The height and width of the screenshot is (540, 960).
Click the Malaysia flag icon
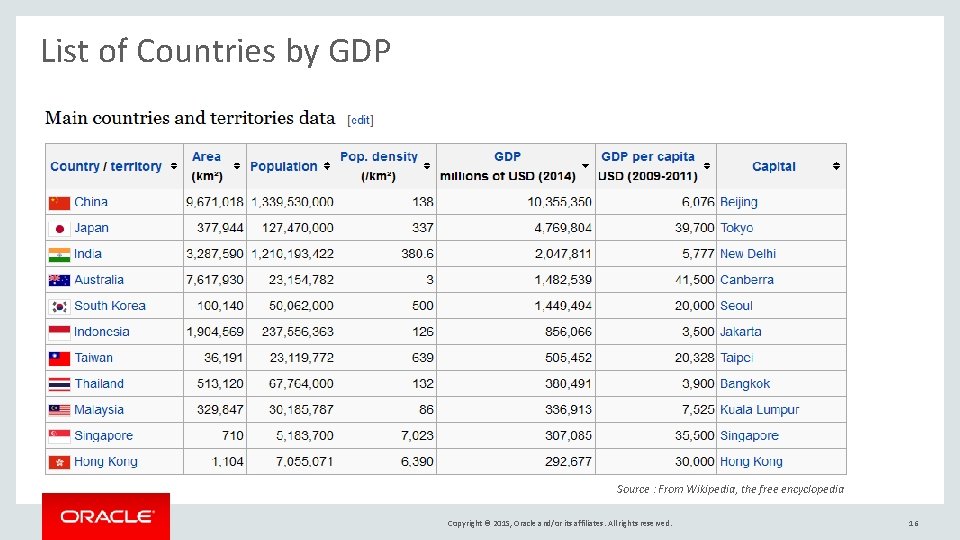click(59, 410)
